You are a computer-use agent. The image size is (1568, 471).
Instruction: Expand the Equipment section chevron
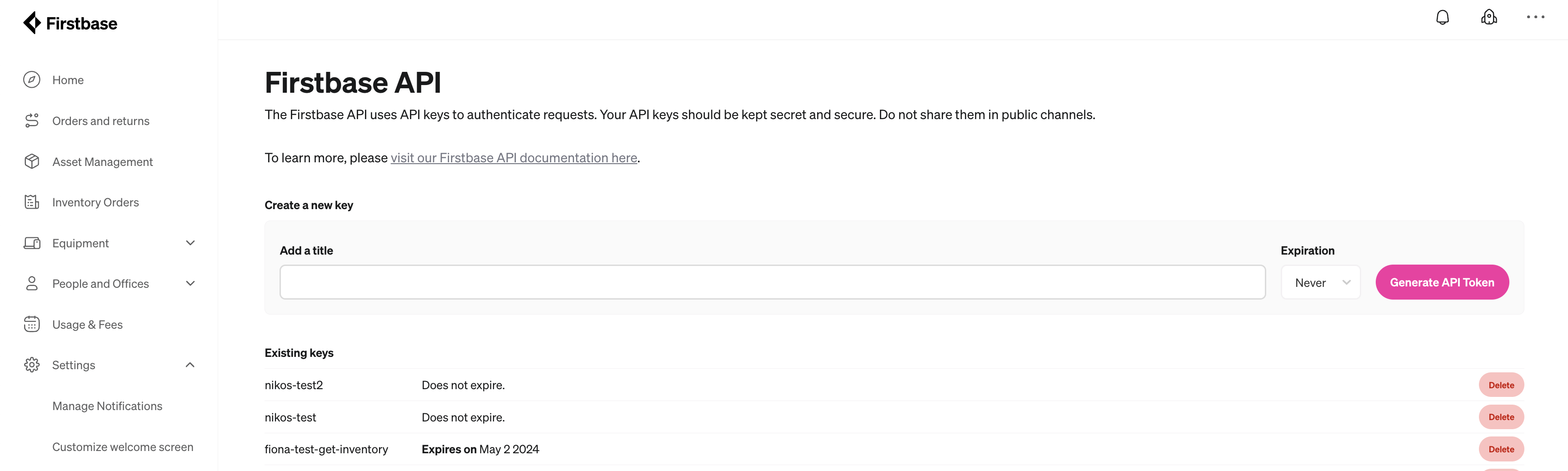(x=190, y=243)
